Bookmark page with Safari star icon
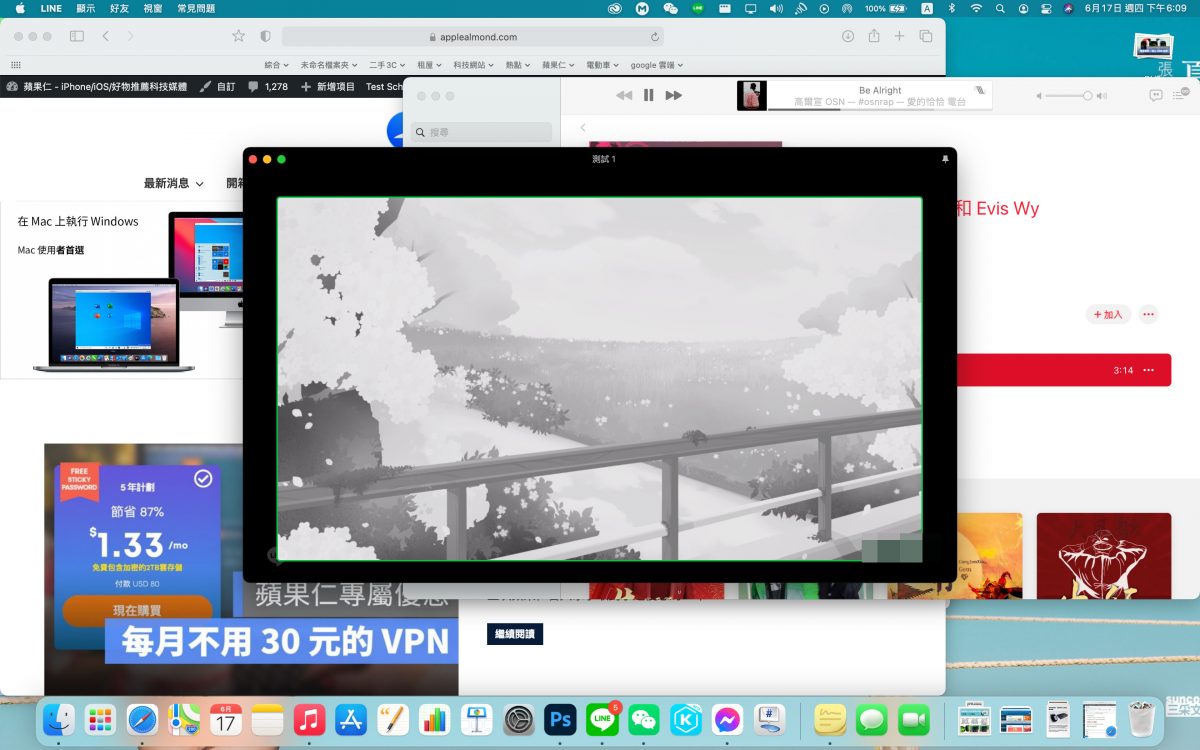 (238, 36)
